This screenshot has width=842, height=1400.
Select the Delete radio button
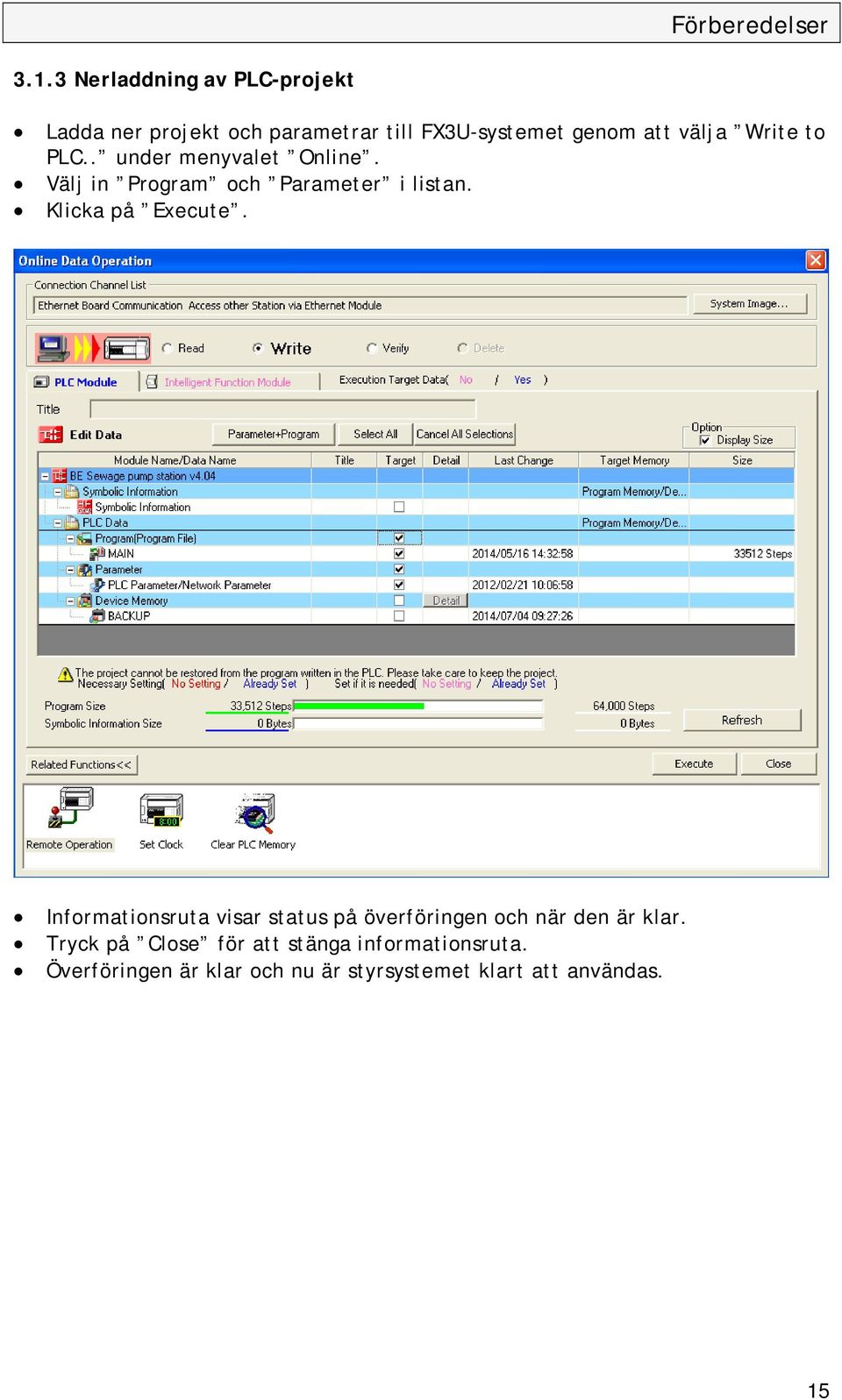pyautogui.click(x=462, y=348)
